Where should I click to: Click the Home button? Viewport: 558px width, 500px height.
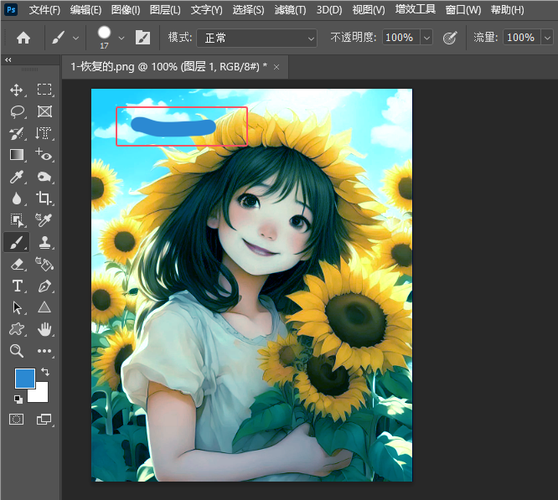[x=23, y=38]
